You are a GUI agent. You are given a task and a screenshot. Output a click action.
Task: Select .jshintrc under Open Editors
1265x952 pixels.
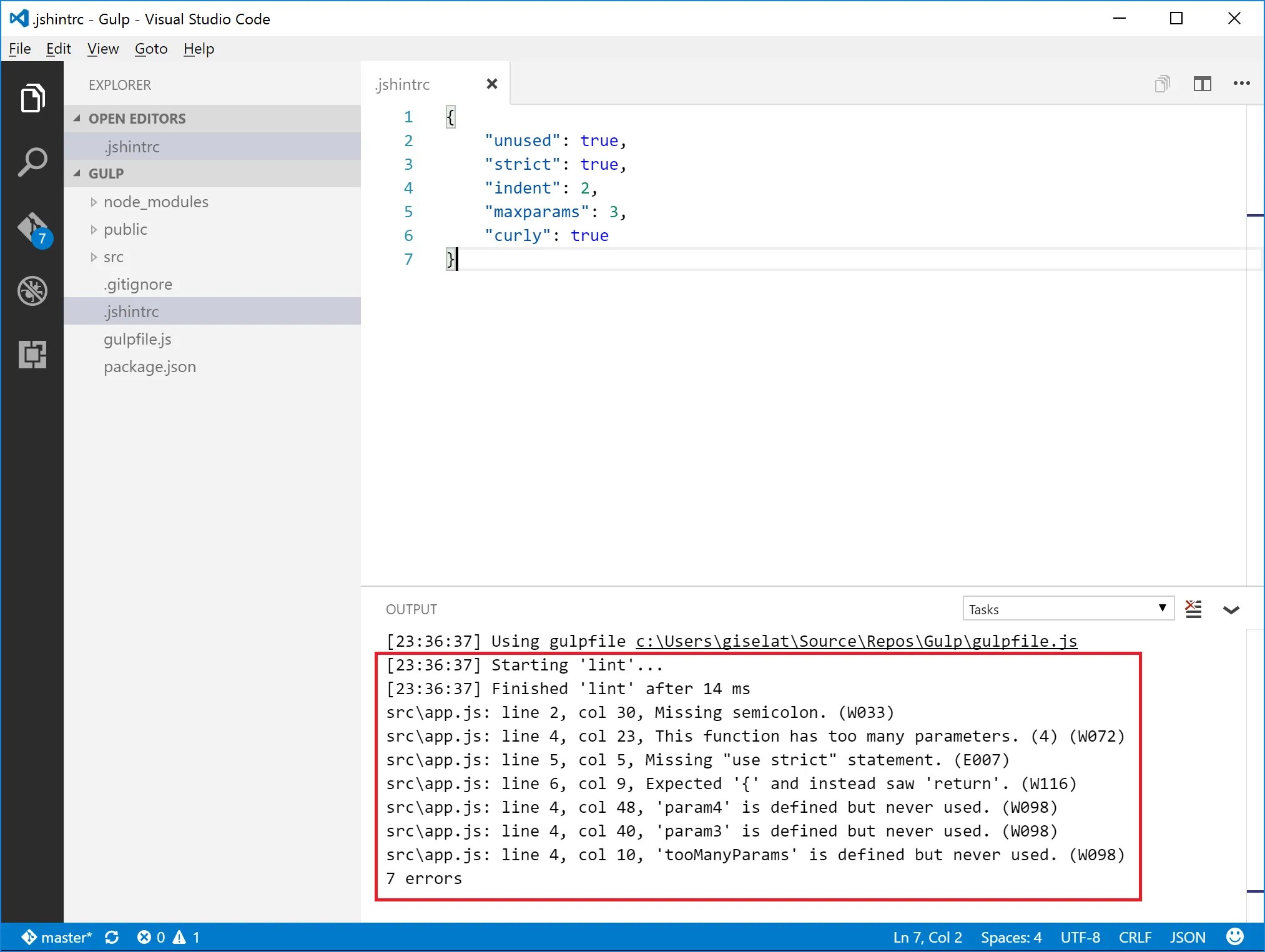(212, 147)
